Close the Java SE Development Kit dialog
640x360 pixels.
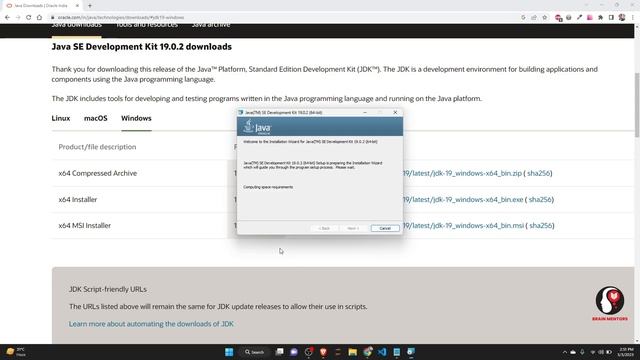(x=395, y=112)
